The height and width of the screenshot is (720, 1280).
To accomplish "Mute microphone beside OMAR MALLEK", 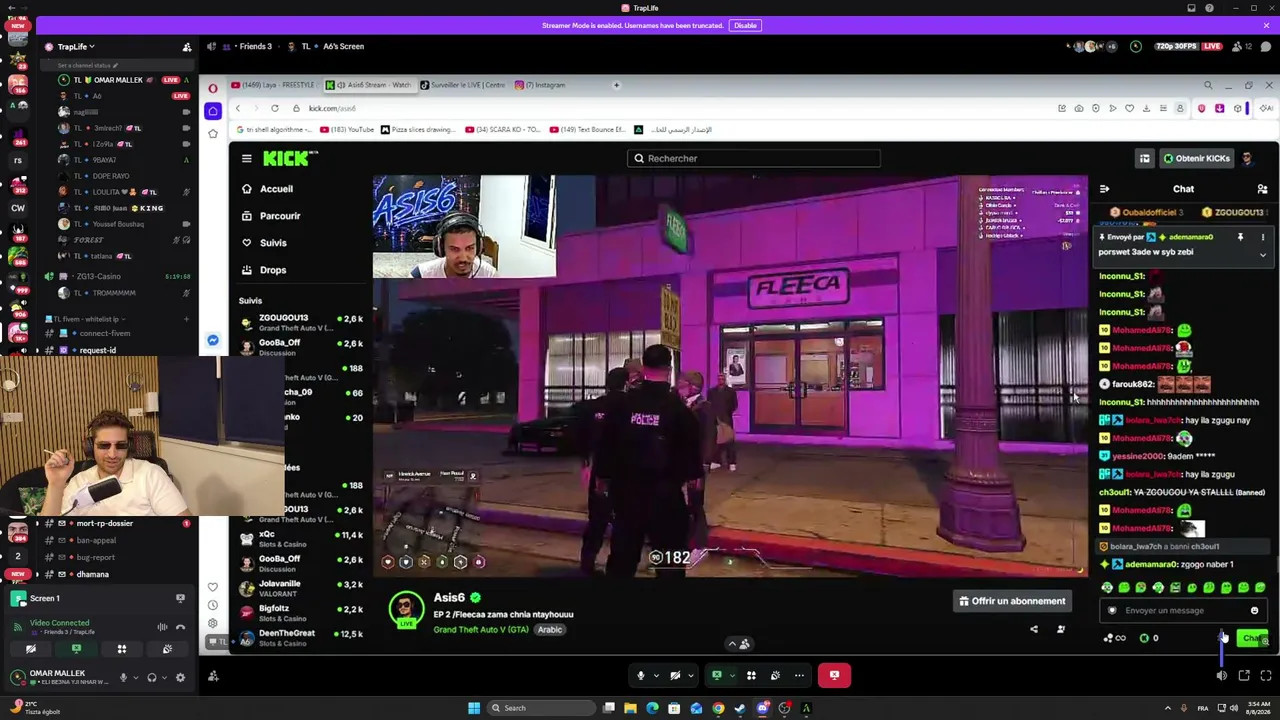I will click(x=123, y=677).
